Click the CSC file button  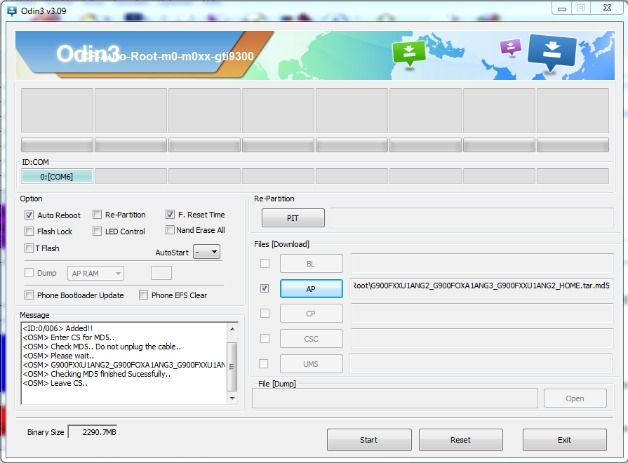click(311, 339)
